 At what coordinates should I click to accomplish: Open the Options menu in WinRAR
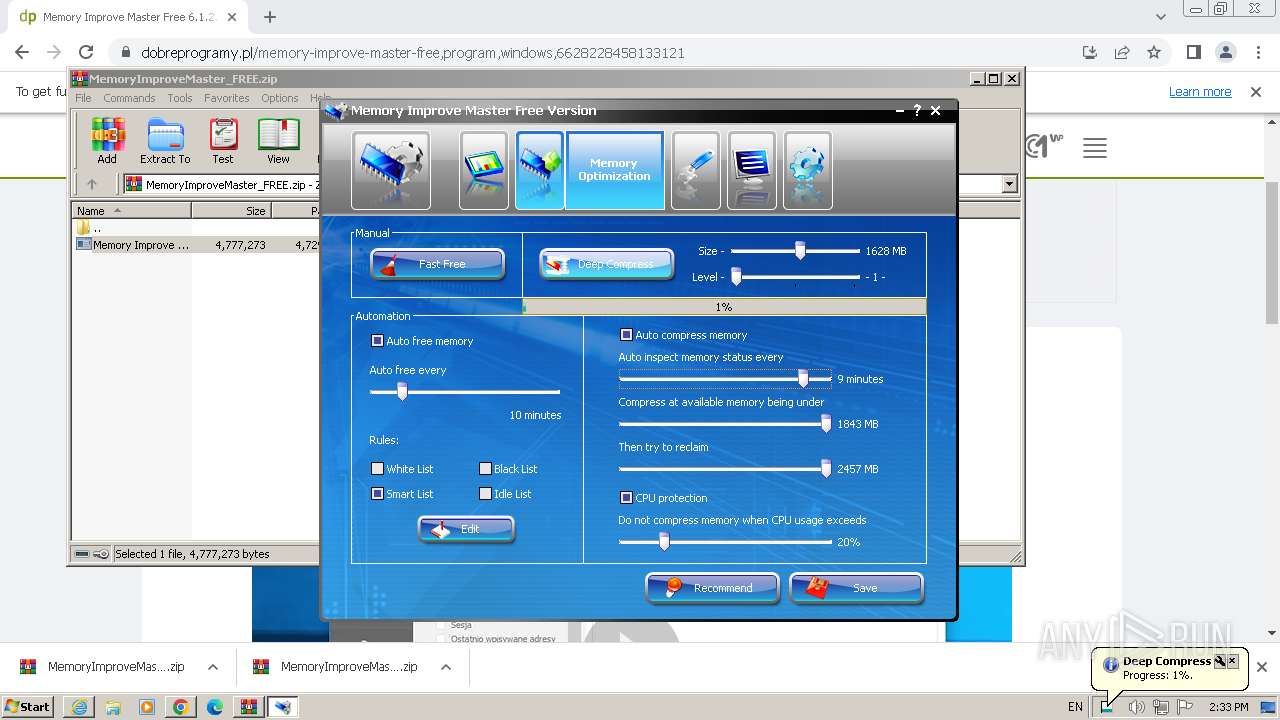tap(280, 98)
